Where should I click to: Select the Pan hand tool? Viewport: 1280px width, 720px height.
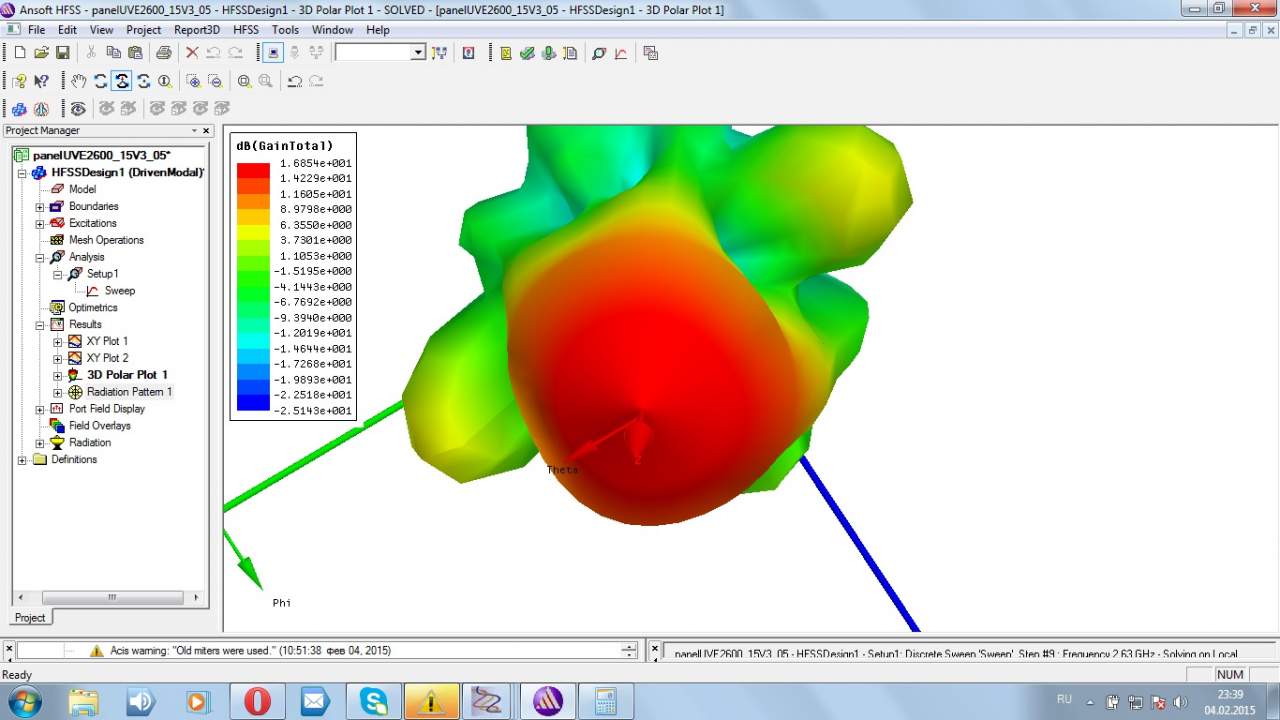[x=79, y=81]
